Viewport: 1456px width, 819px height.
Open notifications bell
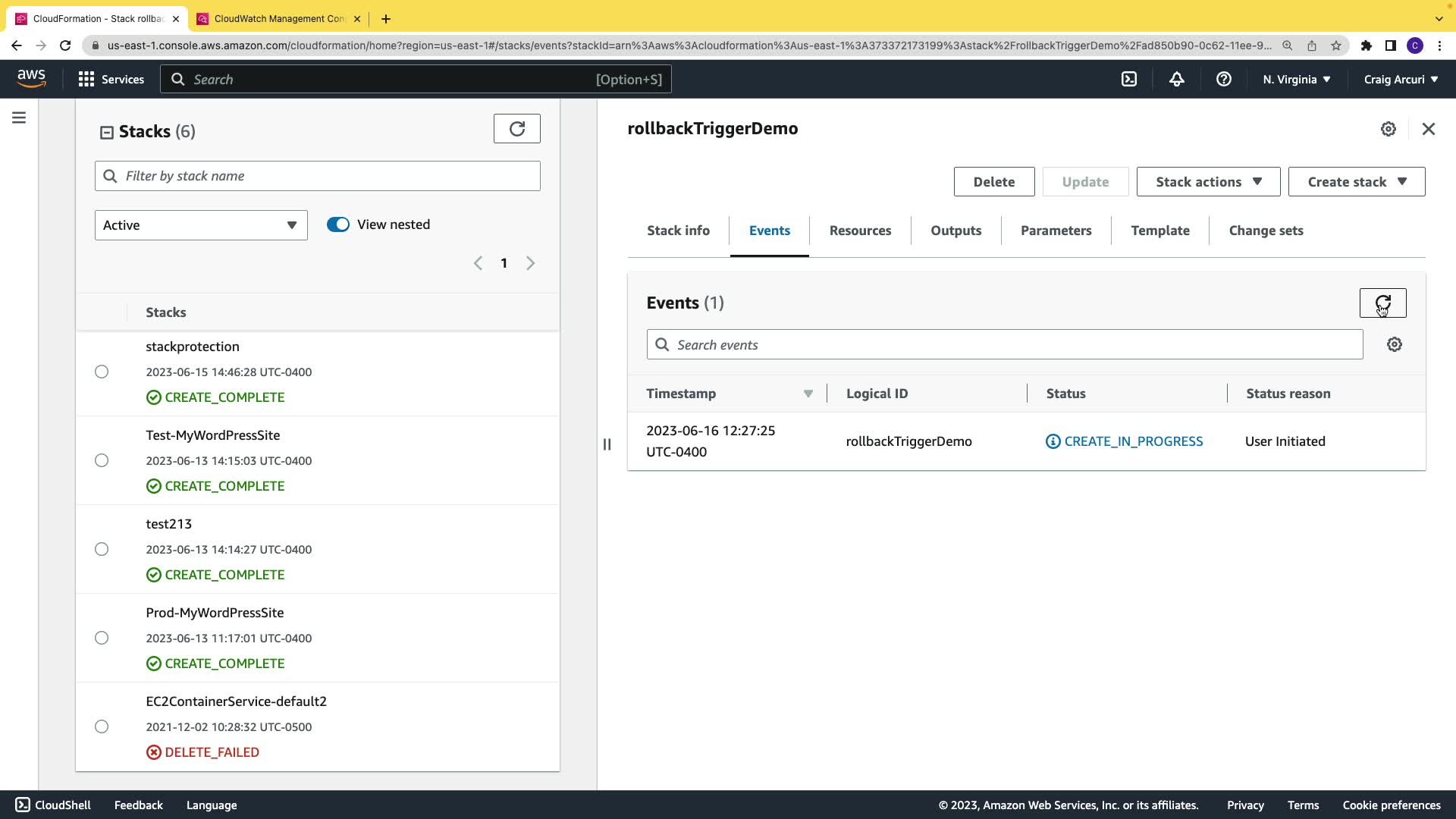click(1176, 80)
